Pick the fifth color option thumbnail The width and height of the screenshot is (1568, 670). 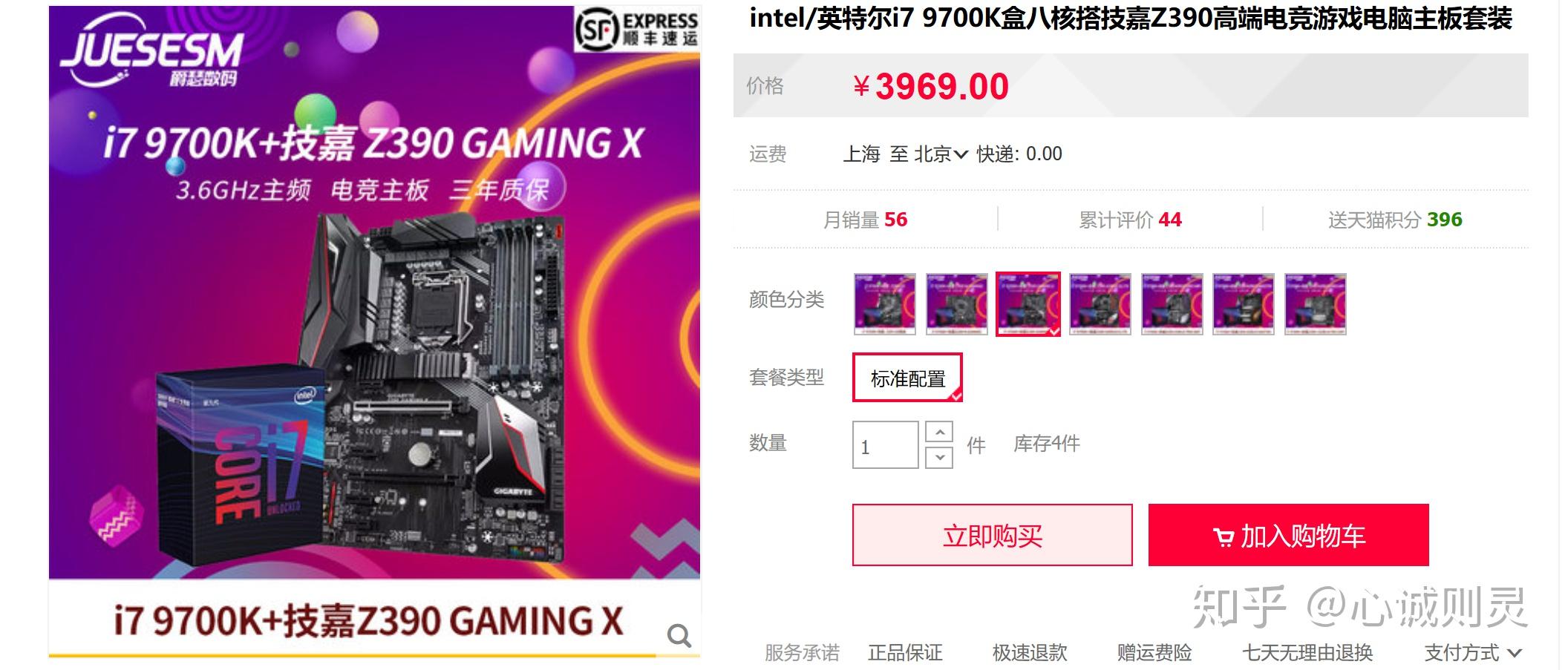pos(1172,304)
